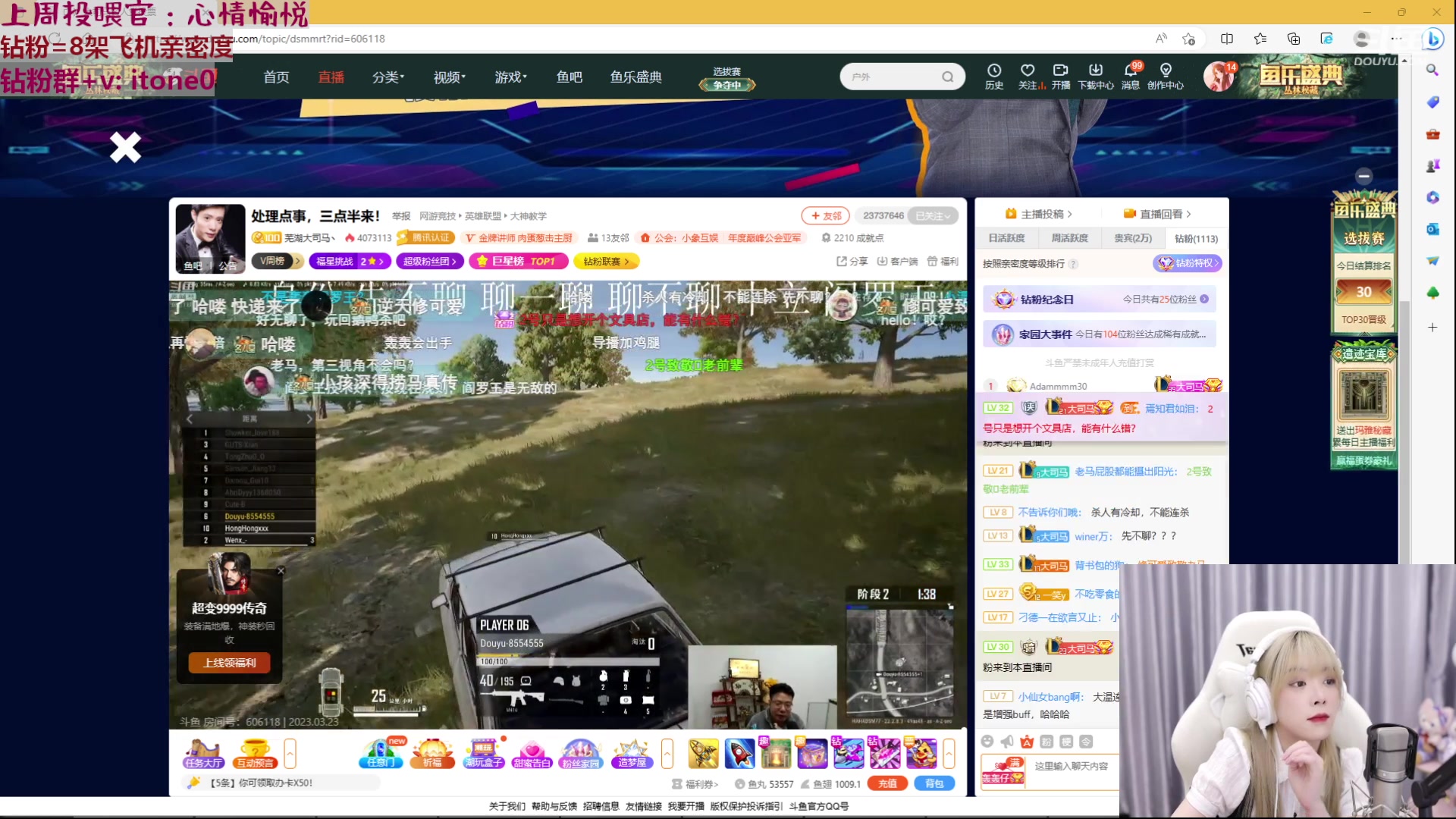Click the orange 充值 recharge button
The height and width of the screenshot is (819, 1456).
pos(886,783)
